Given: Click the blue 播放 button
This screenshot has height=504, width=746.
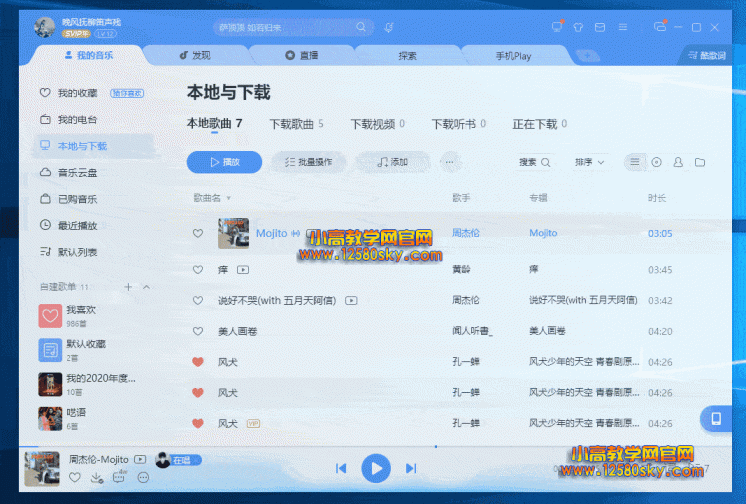Looking at the screenshot, I should coord(224,162).
